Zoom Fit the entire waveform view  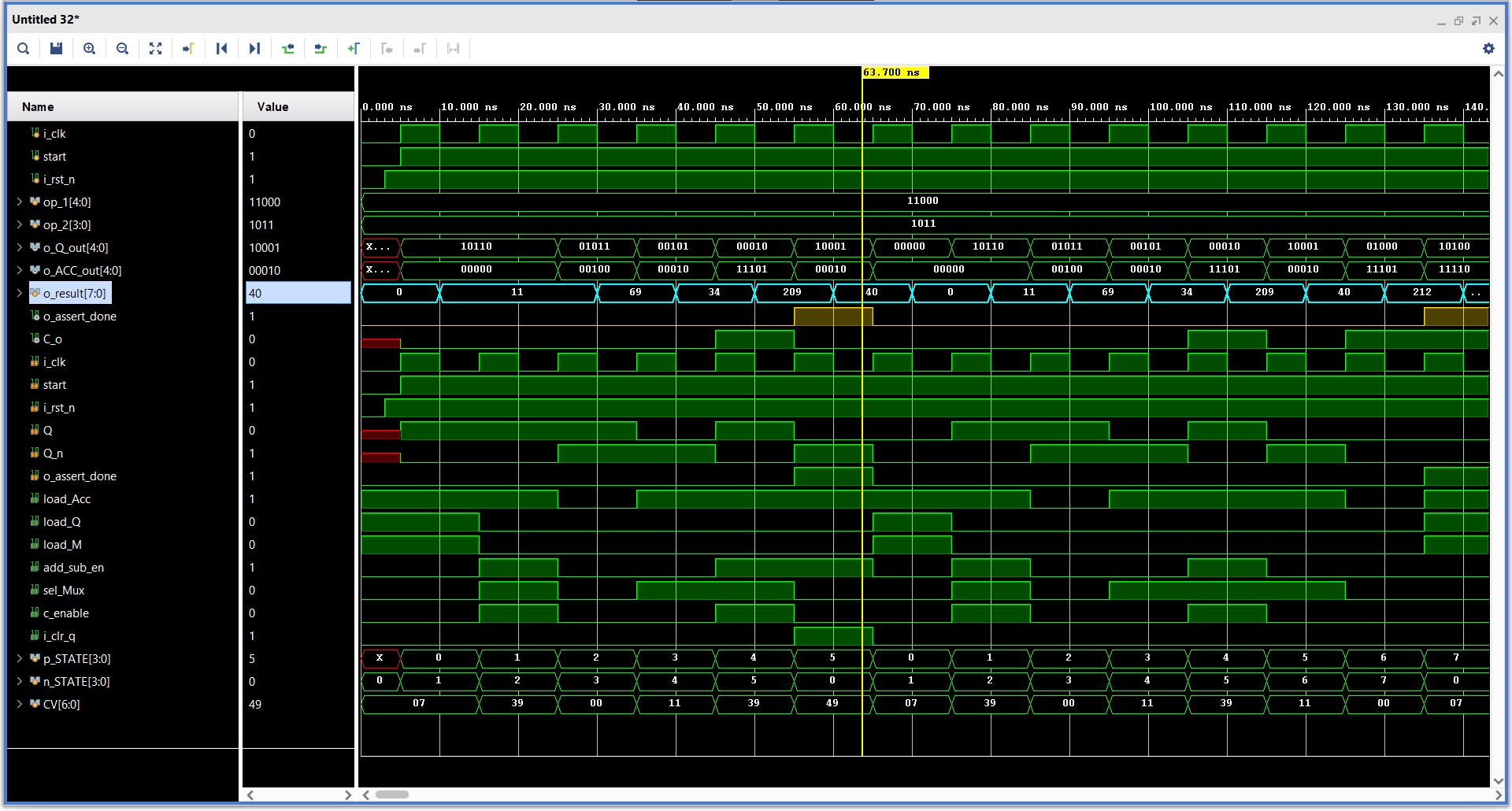pyautogui.click(x=155, y=48)
